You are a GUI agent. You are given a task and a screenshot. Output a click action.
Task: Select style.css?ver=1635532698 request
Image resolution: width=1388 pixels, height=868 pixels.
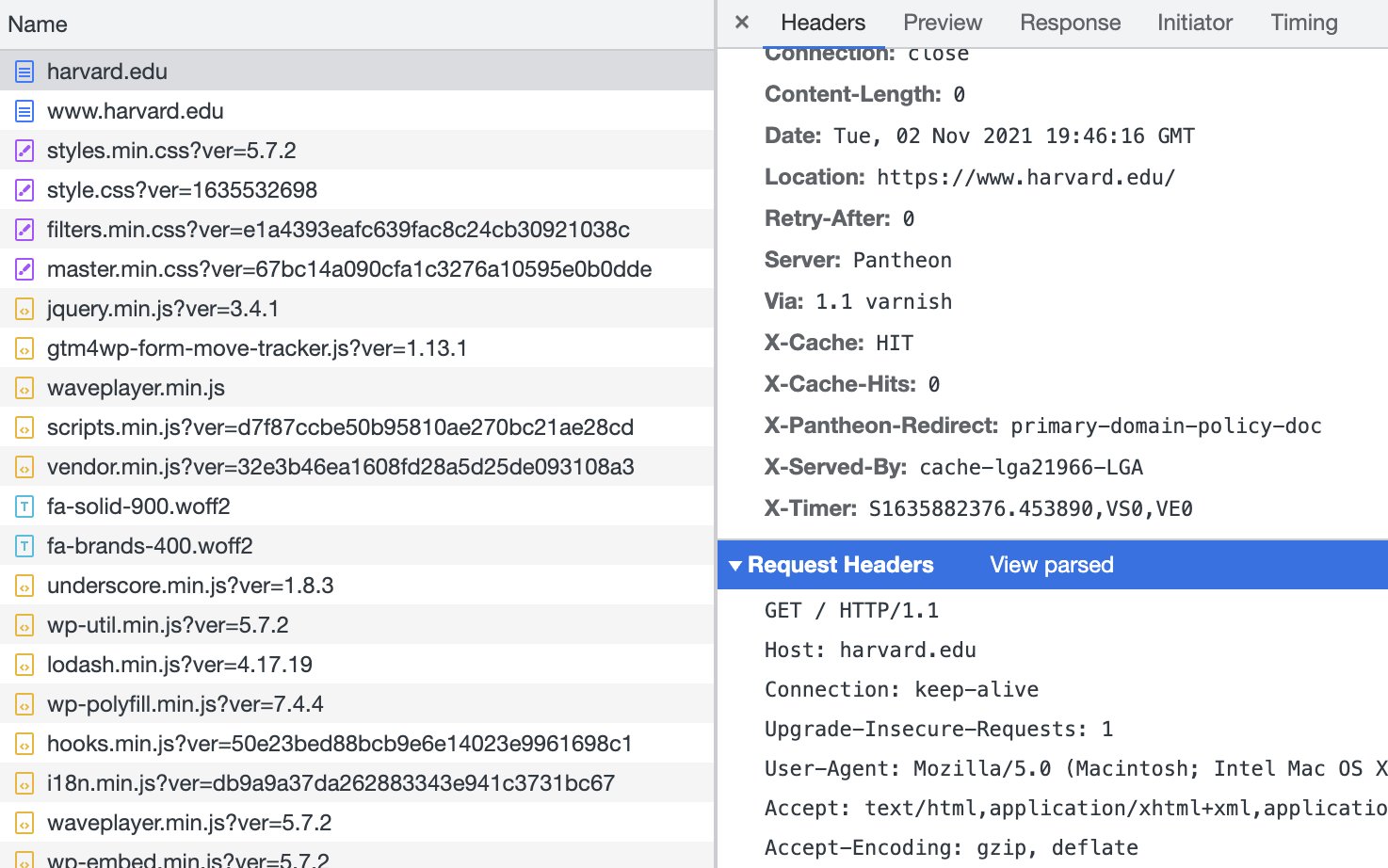pyautogui.click(x=357, y=190)
